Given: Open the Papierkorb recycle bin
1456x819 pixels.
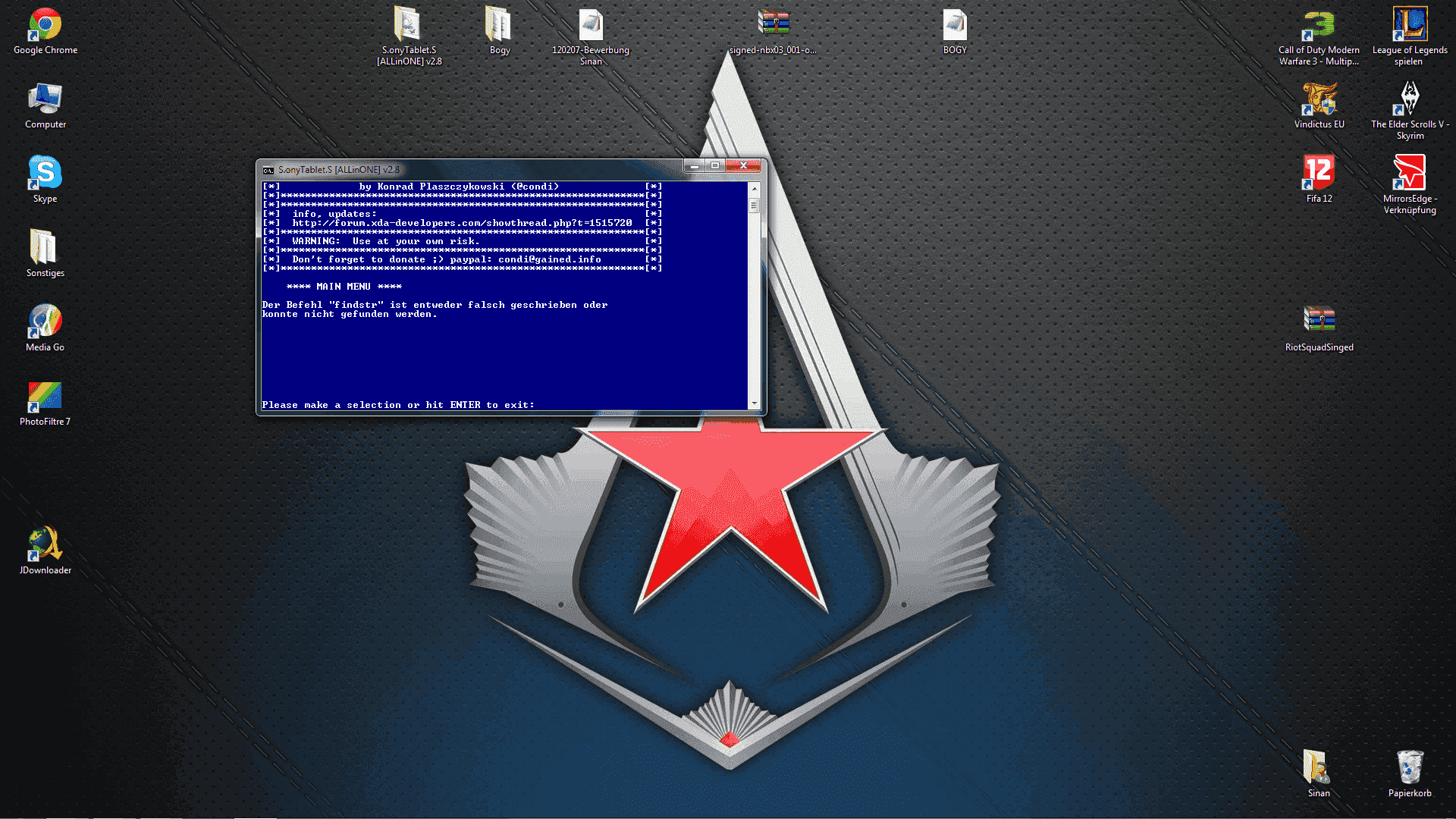Looking at the screenshot, I should tap(1410, 775).
